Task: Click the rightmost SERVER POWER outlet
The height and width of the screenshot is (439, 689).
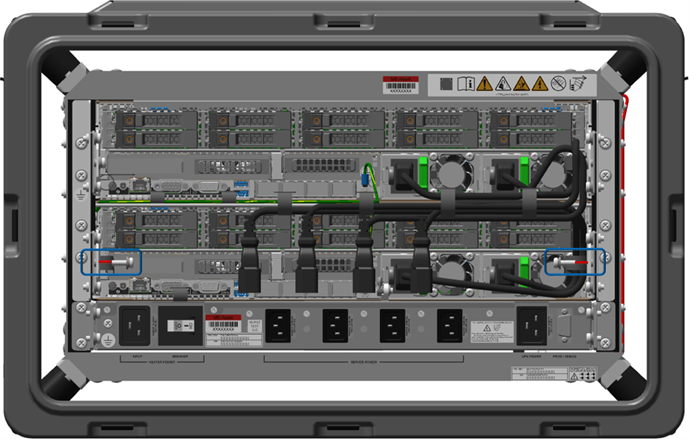Action: click(x=450, y=326)
